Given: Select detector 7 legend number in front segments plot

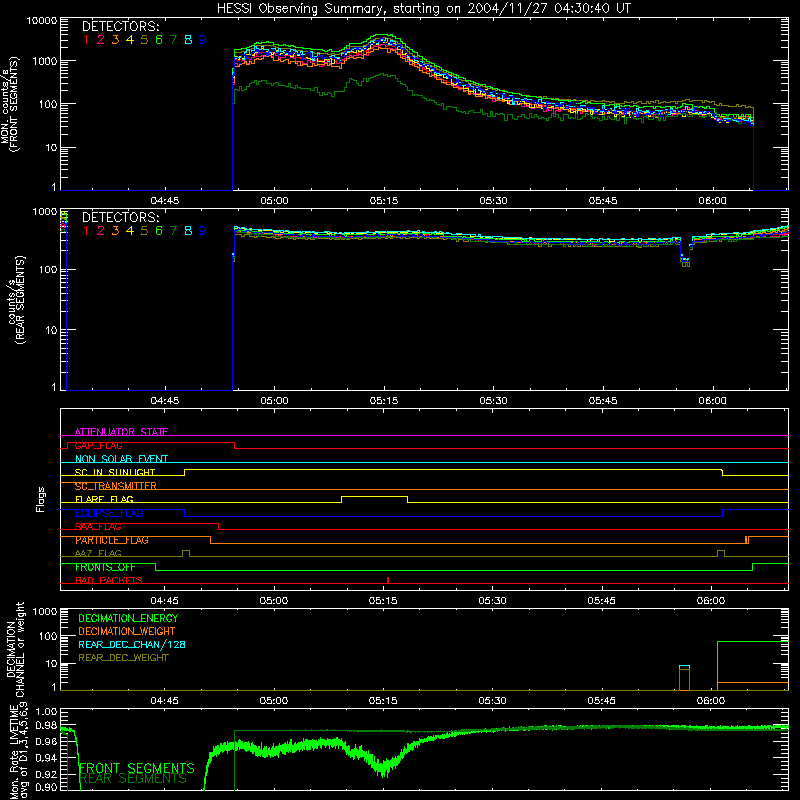Looking at the screenshot, I should (173, 40).
